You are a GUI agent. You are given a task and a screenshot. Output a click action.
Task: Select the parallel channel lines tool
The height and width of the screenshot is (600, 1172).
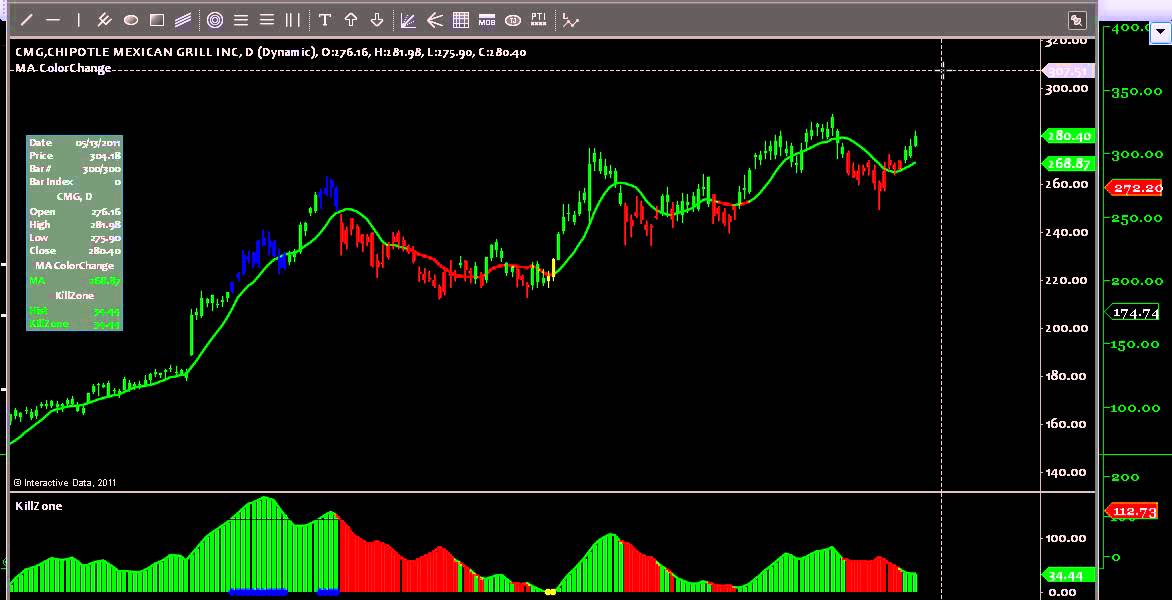183,20
